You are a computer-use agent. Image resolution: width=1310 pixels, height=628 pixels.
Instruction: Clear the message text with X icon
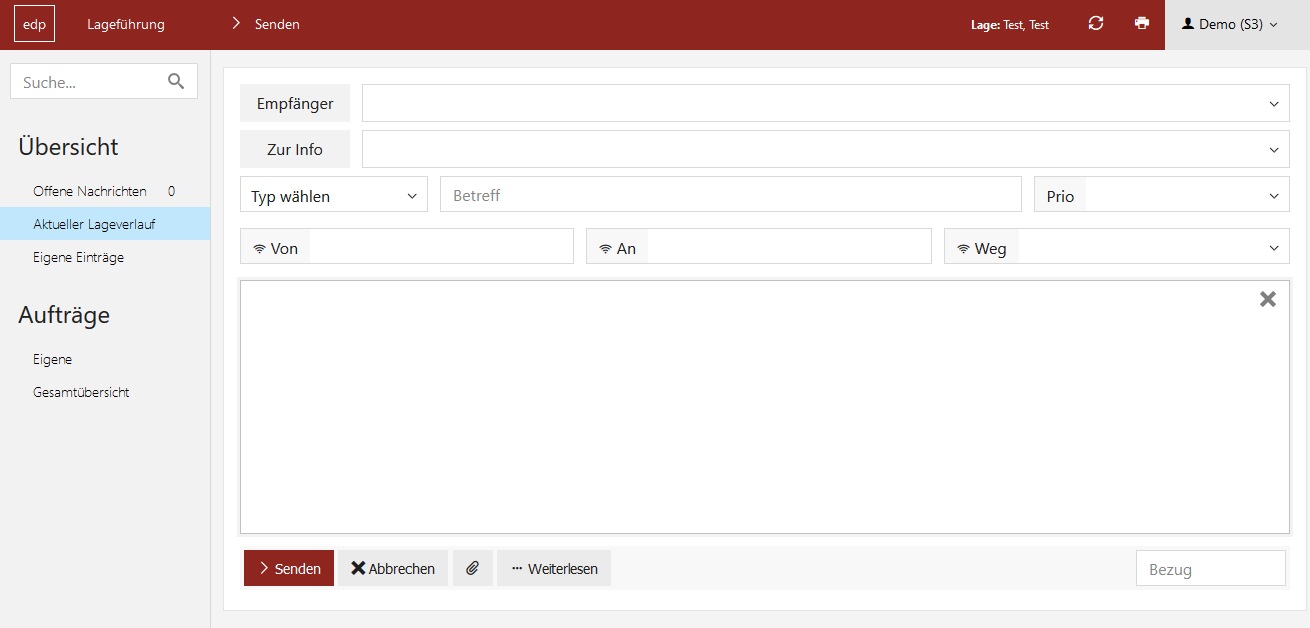[1268, 299]
